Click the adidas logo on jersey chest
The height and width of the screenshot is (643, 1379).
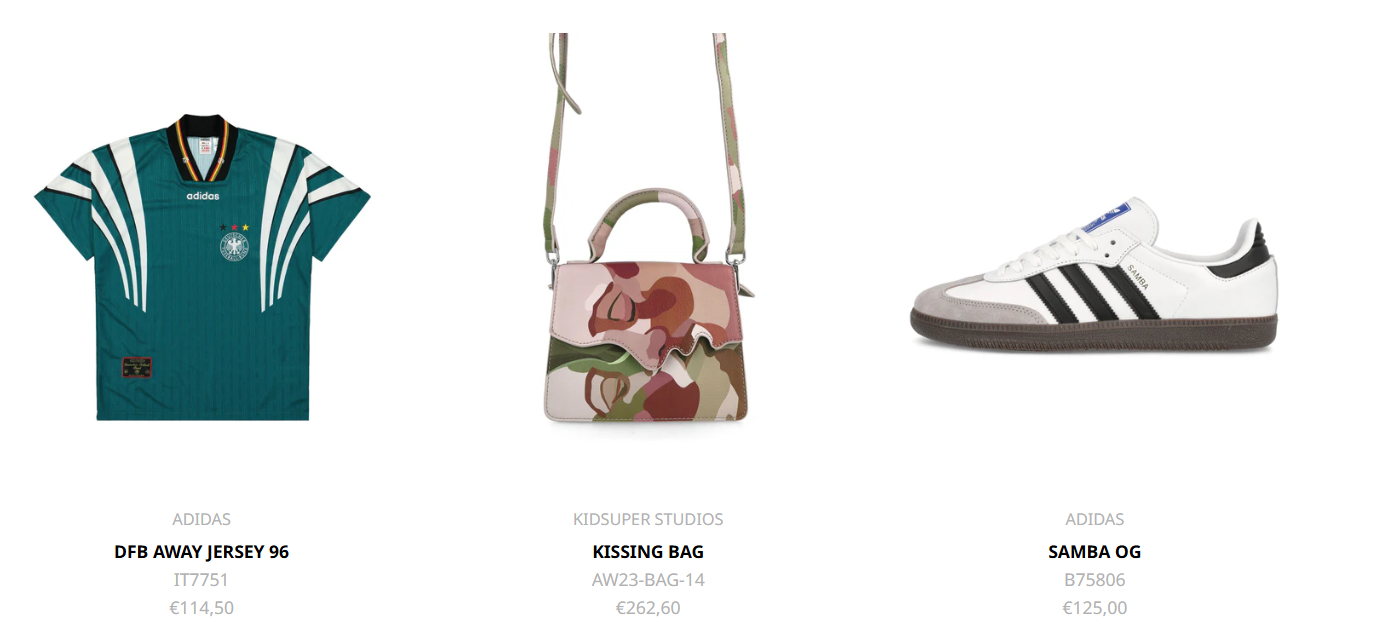(202, 196)
